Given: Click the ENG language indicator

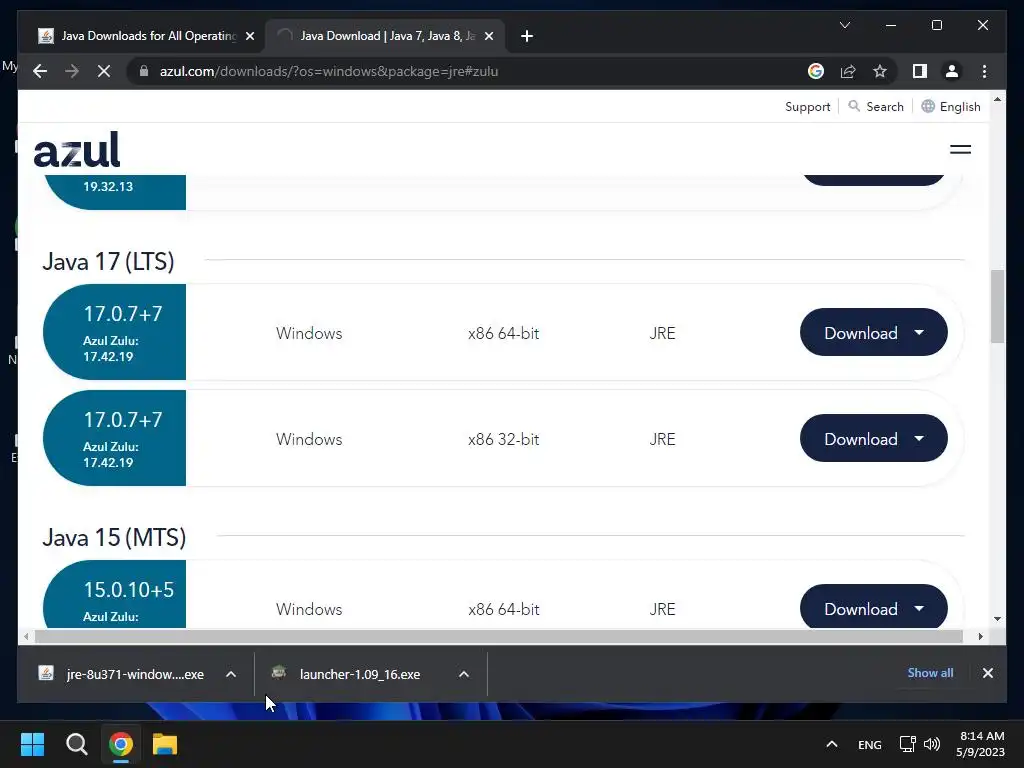Looking at the screenshot, I should click(869, 744).
